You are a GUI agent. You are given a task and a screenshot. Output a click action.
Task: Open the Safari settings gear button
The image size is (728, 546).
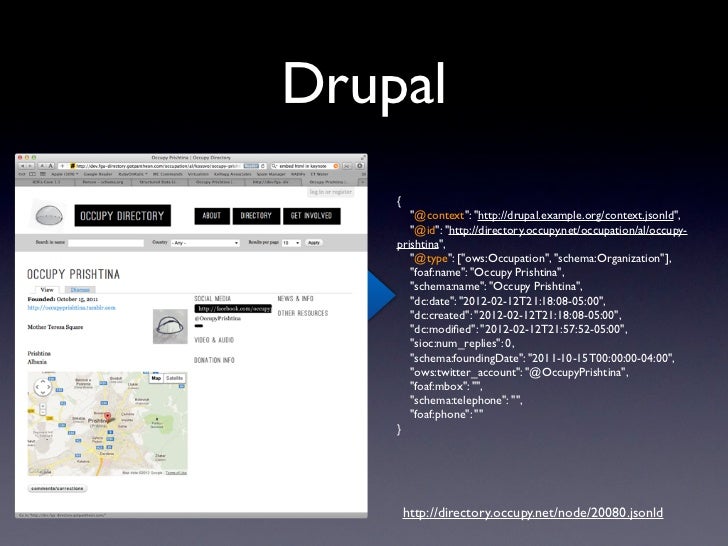[359, 166]
